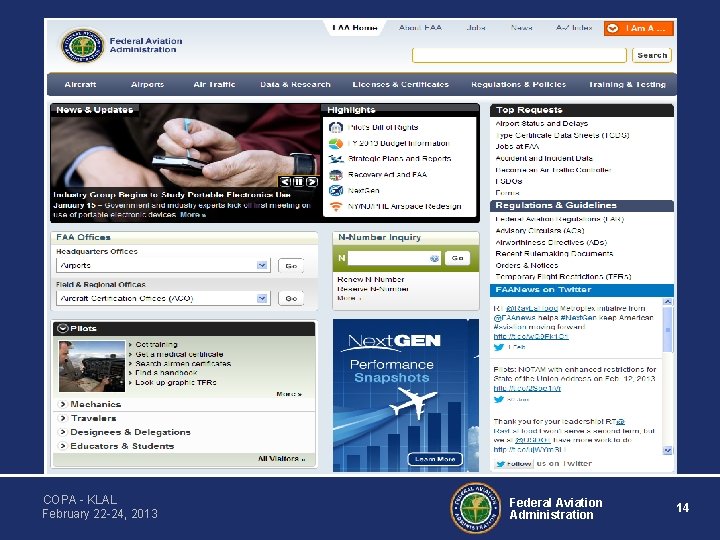The width and height of the screenshot is (720, 540).
Task: Click the Twitter Follow button
Action: [x=514, y=464]
